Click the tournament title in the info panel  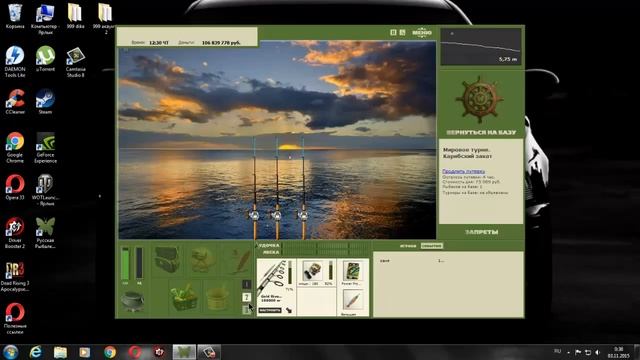(467, 153)
